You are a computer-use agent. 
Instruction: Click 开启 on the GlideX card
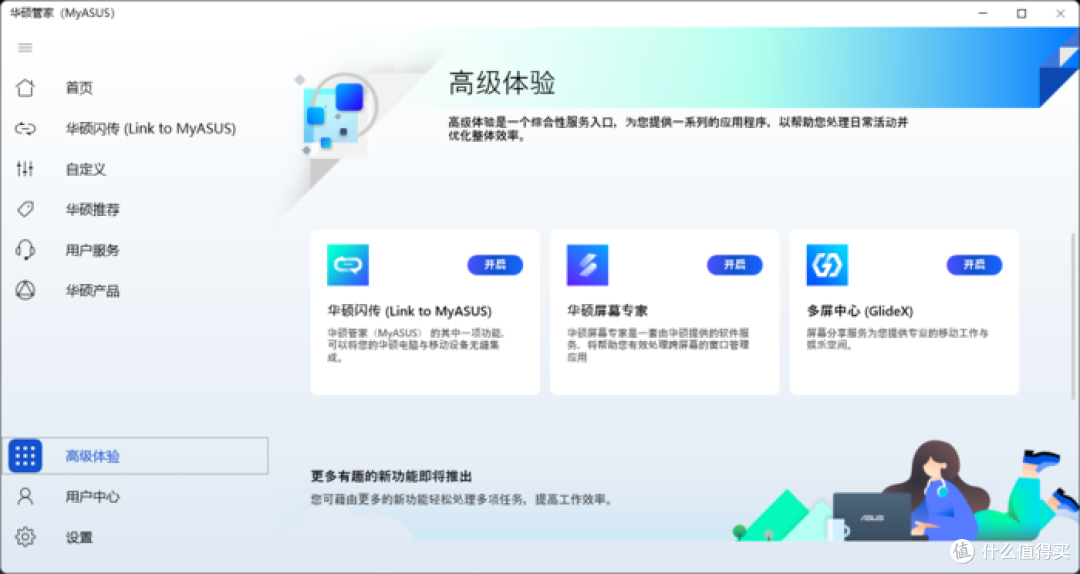(975, 265)
